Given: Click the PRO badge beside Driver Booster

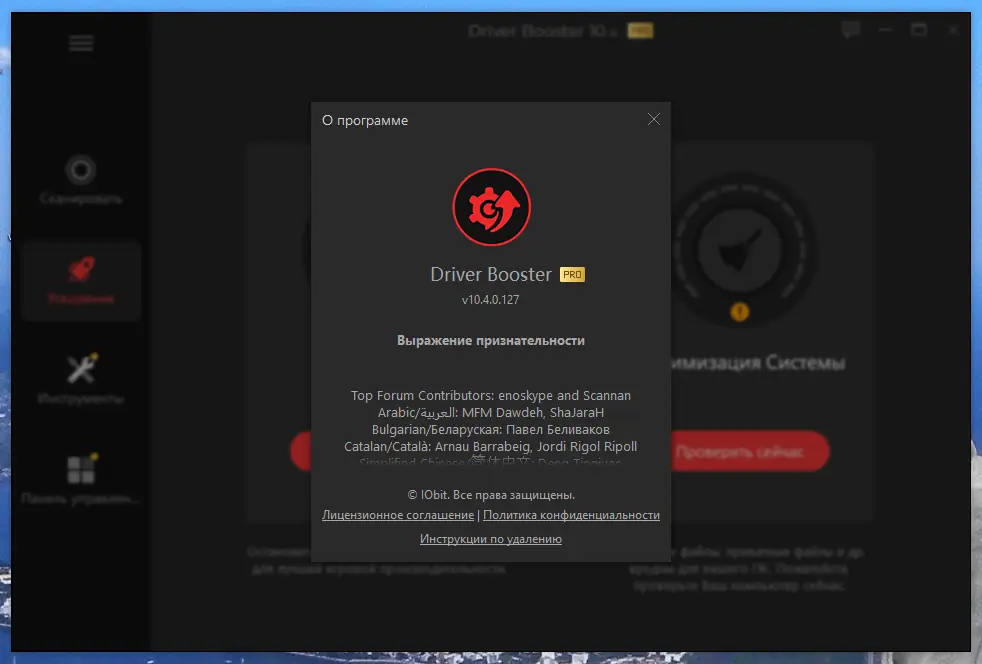Looking at the screenshot, I should point(572,274).
